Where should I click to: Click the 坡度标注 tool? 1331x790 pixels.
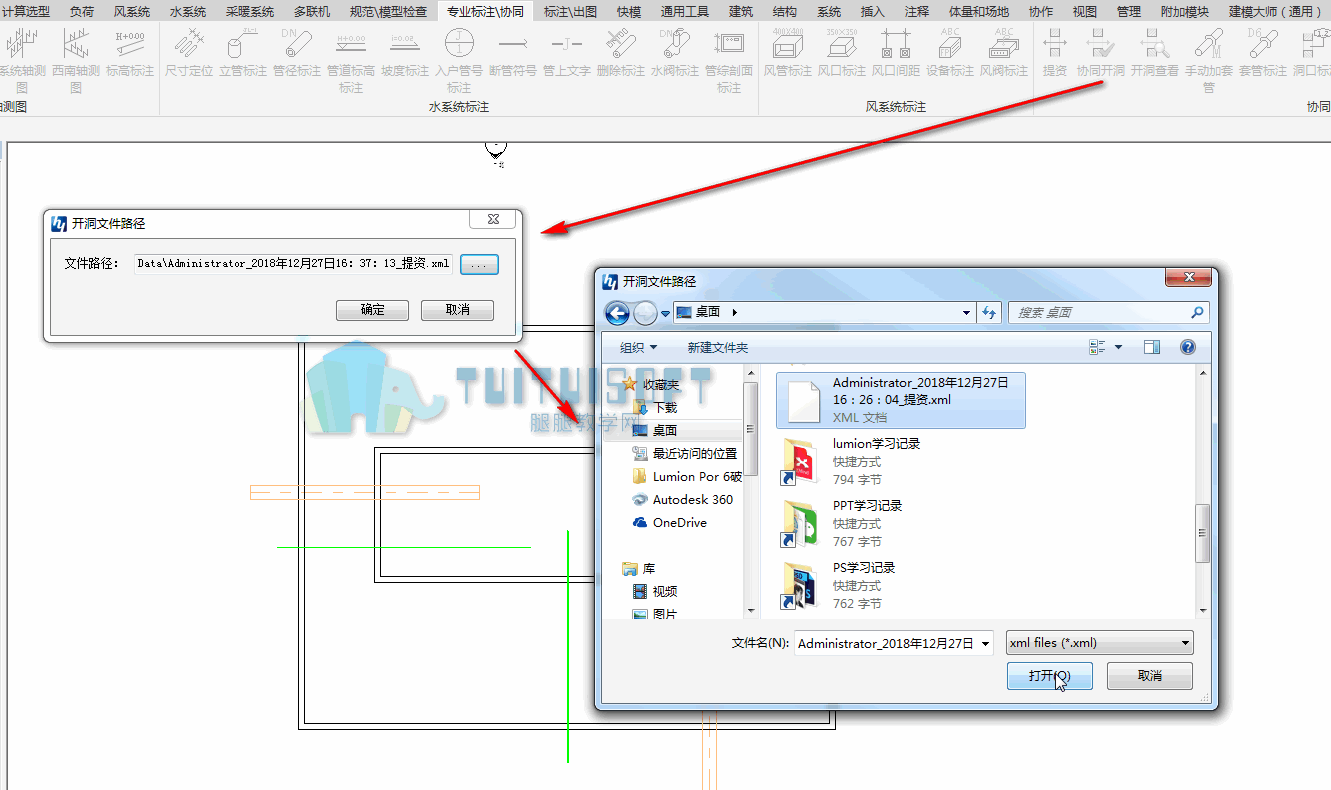click(x=405, y=52)
